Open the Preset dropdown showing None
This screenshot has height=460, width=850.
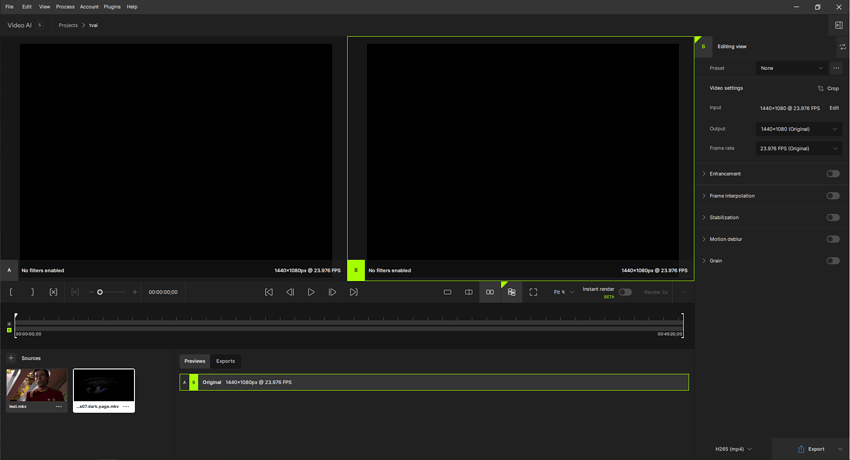(791, 68)
